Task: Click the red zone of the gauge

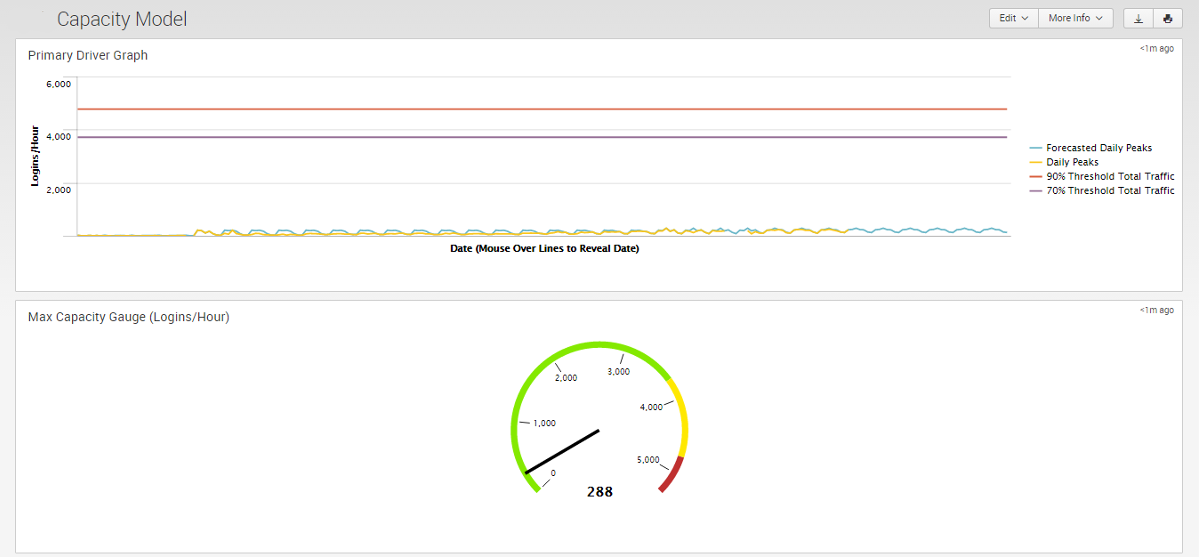Action: [x=672, y=474]
